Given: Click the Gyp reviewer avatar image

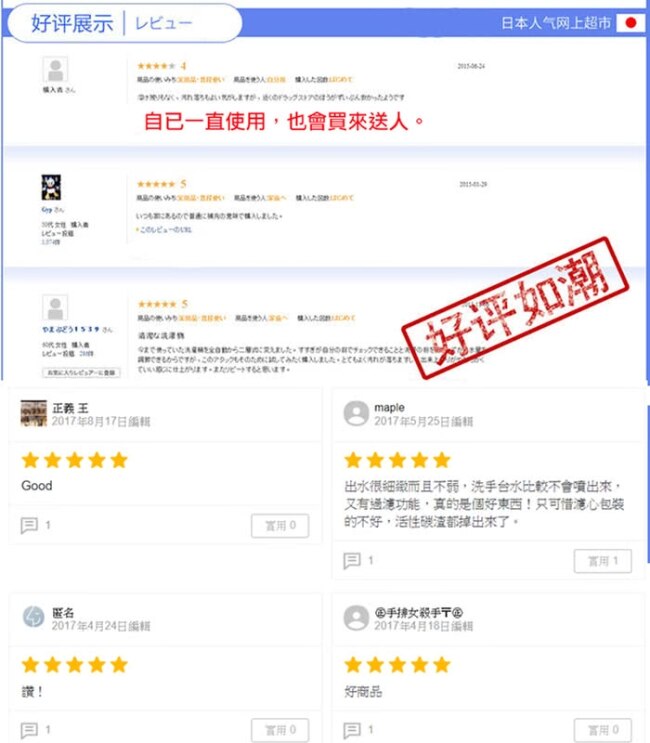Looking at the screenshot, I should pyautogui.click(x=51, y=188).
